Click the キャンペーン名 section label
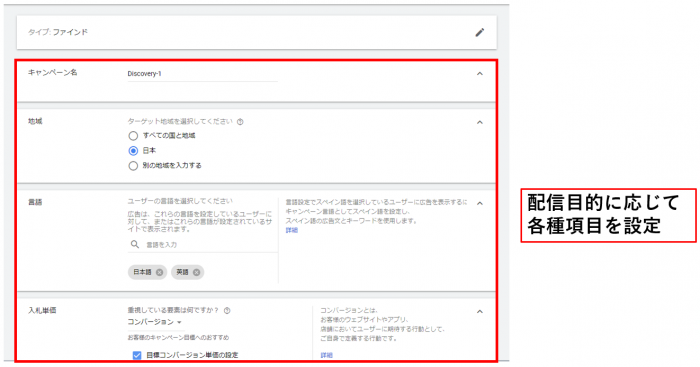Image resolution: width=700 pixels, height=367 pixels. 53,72
